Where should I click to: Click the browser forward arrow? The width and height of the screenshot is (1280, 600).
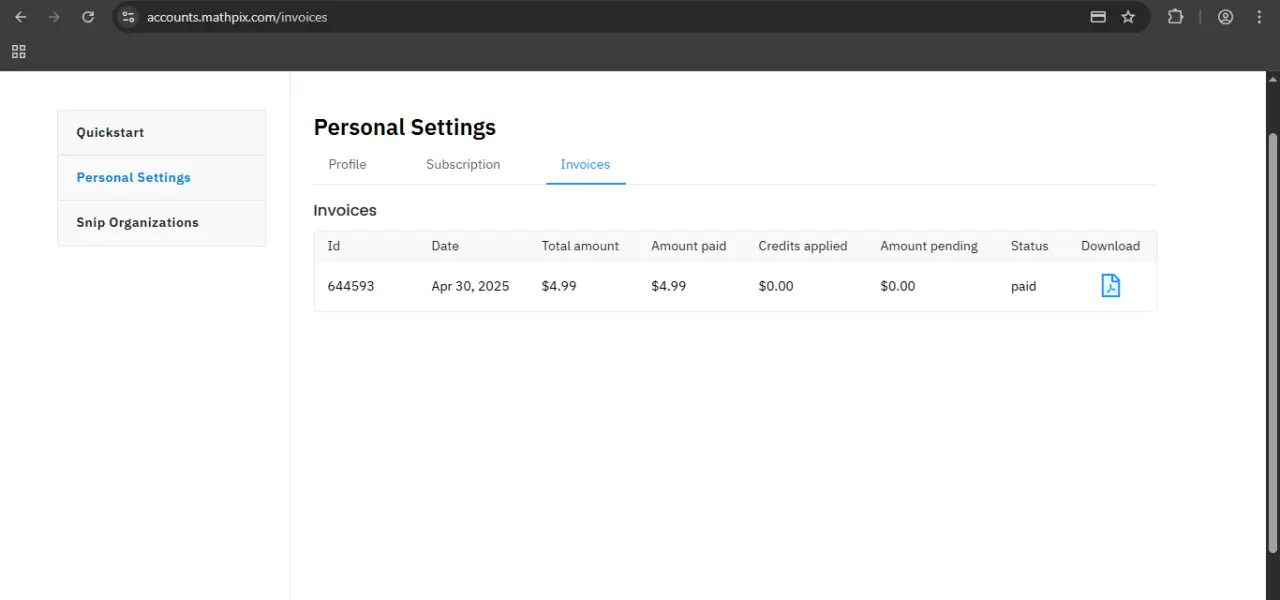[54, 17]
